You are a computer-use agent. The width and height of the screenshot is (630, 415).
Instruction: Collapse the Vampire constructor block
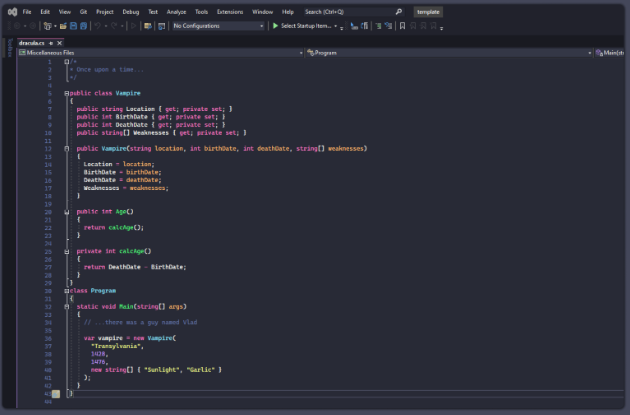pyautogui.click(x=66, y=148)
